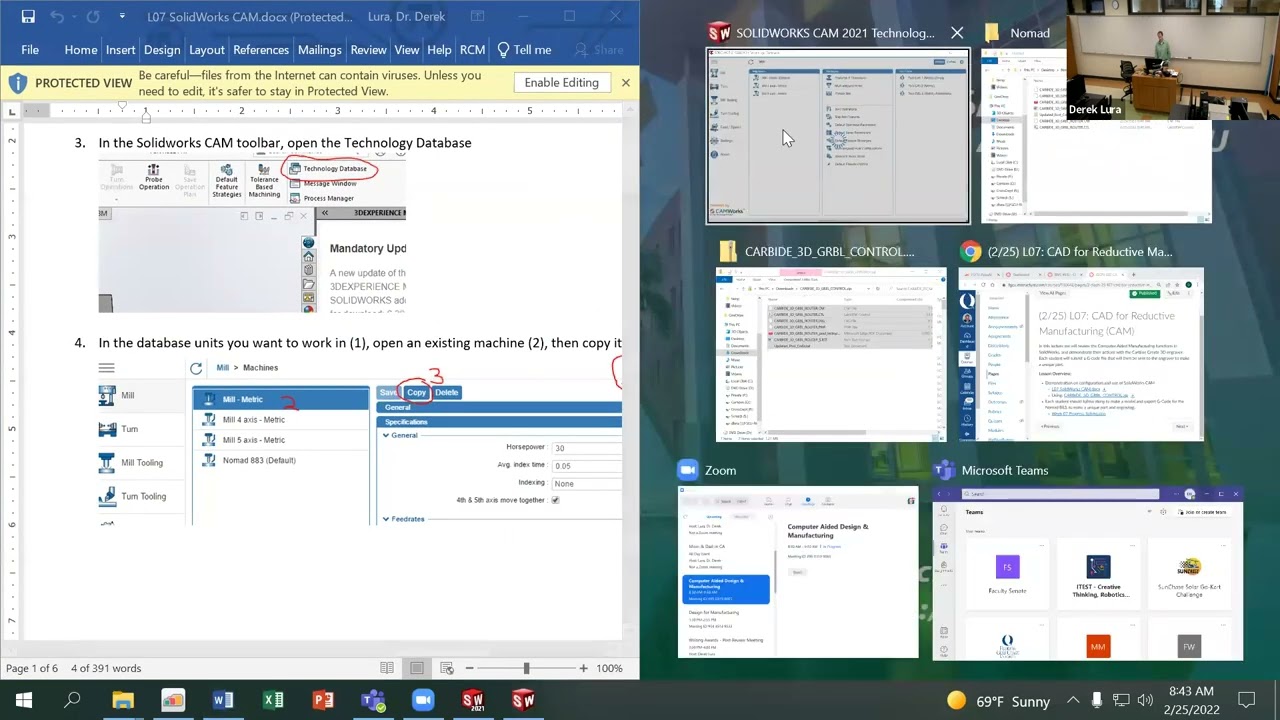The height and width of the screenshot is (720, 1280).
Task: Open the Review ribbon tab
Action: point(368,50)
